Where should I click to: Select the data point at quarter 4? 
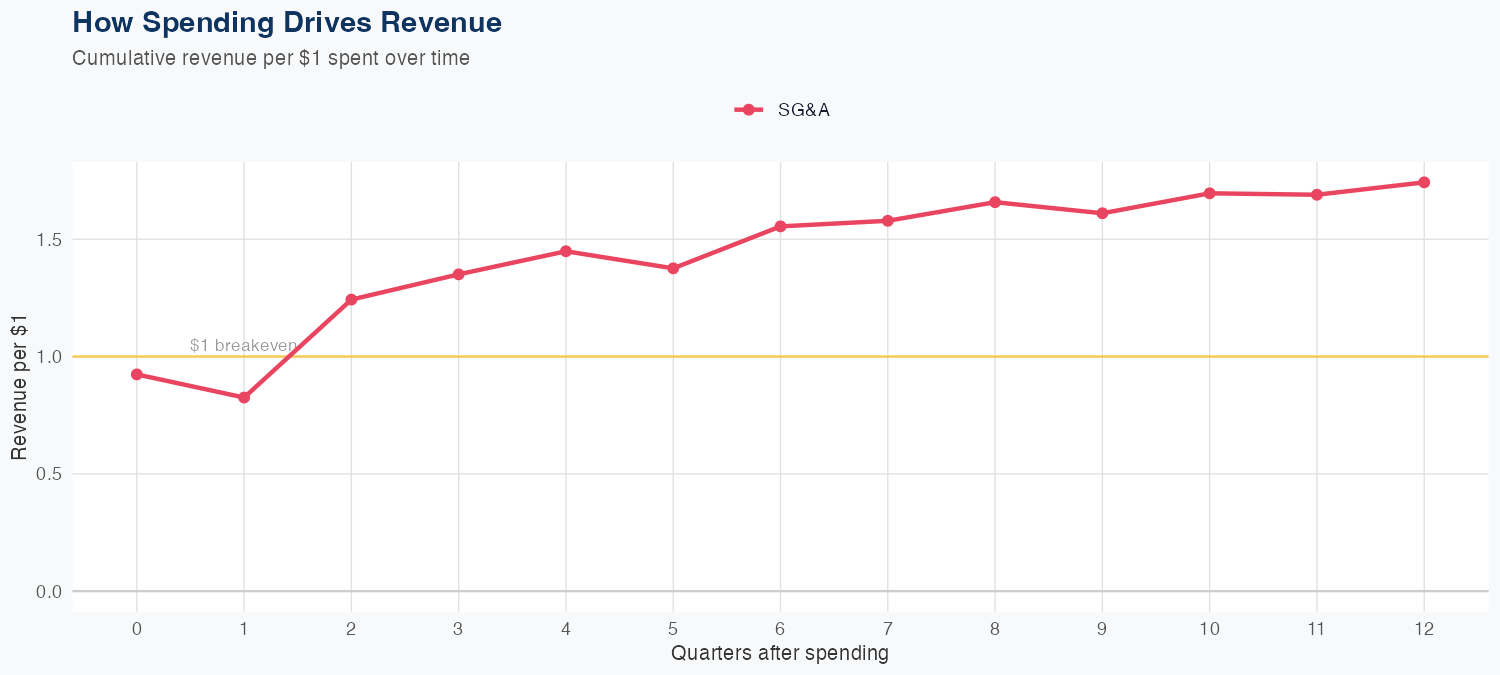[566, 251]
